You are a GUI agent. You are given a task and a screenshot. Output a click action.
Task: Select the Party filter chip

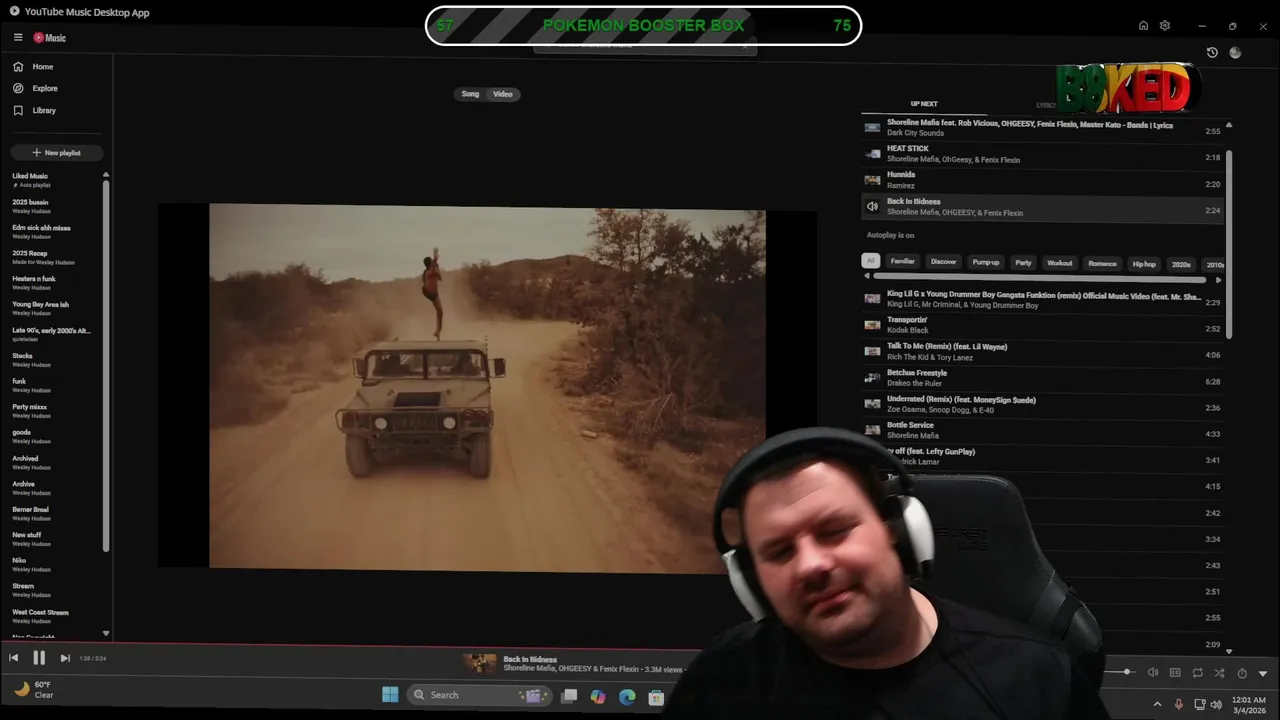1023,262
